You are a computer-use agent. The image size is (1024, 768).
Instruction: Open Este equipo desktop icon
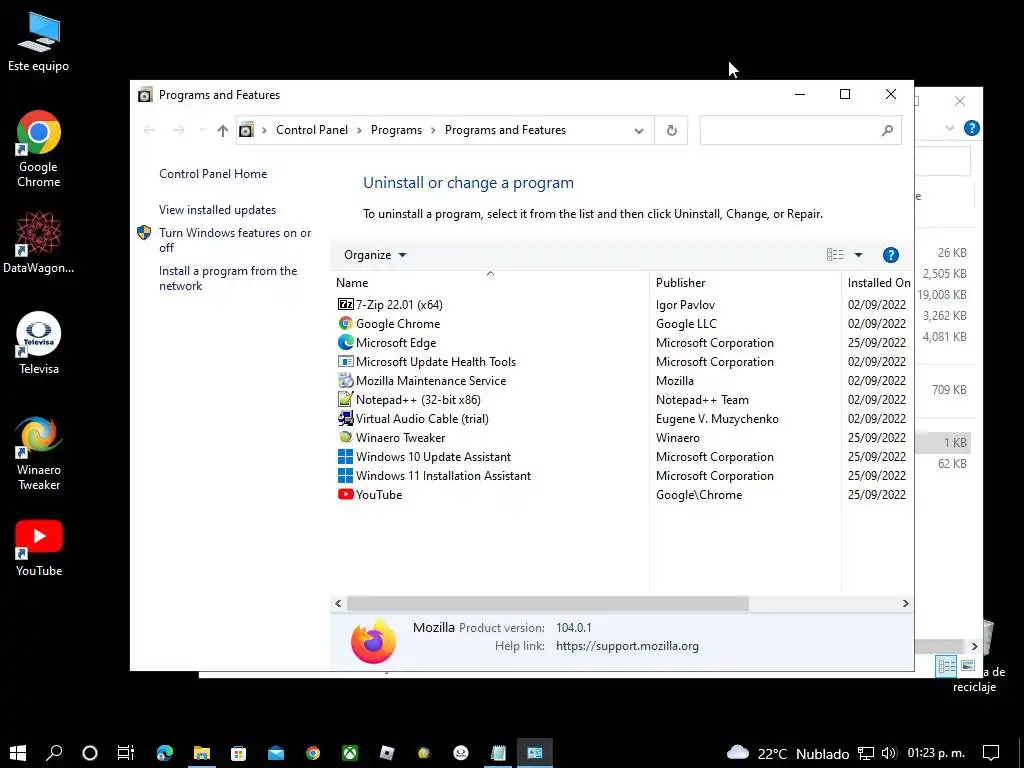[39, 42]
